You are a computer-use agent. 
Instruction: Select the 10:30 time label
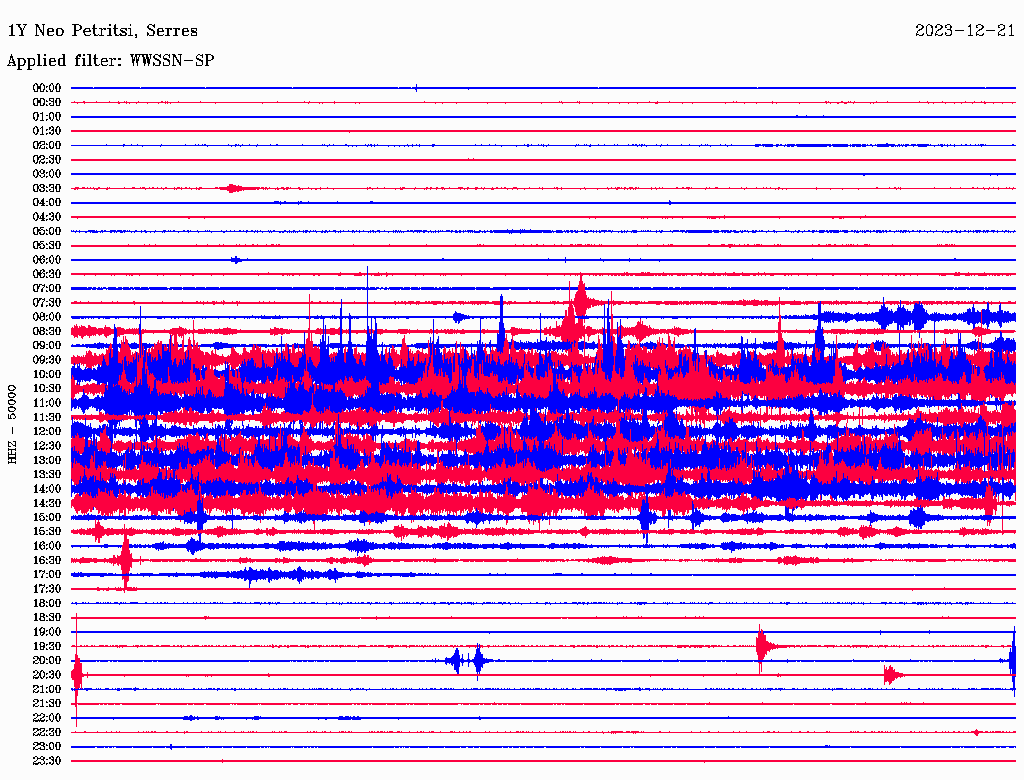(x=47, y=389)
